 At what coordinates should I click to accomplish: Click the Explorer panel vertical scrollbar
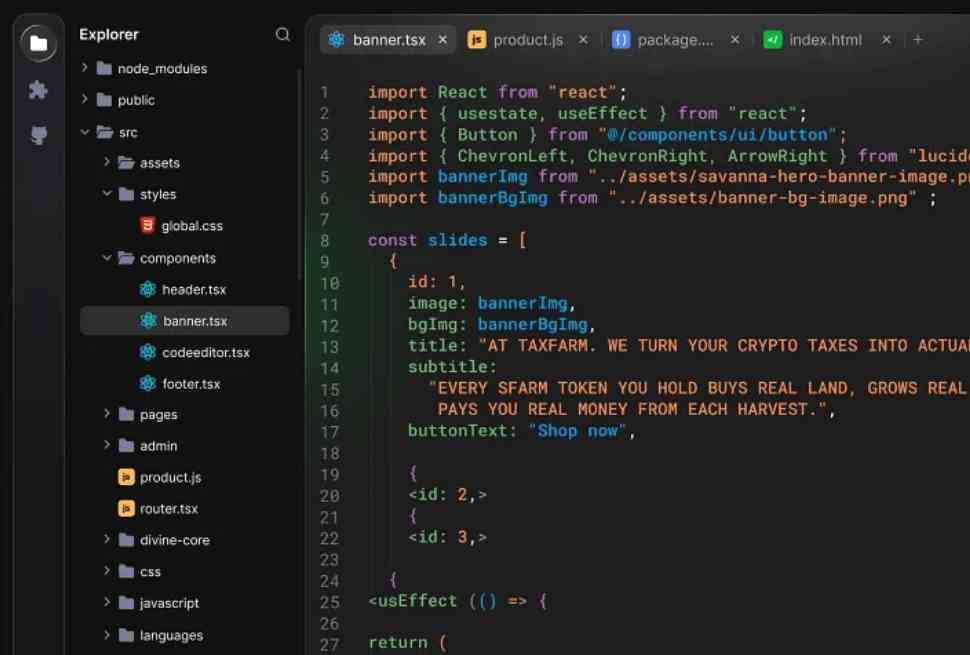pos(299,173)
